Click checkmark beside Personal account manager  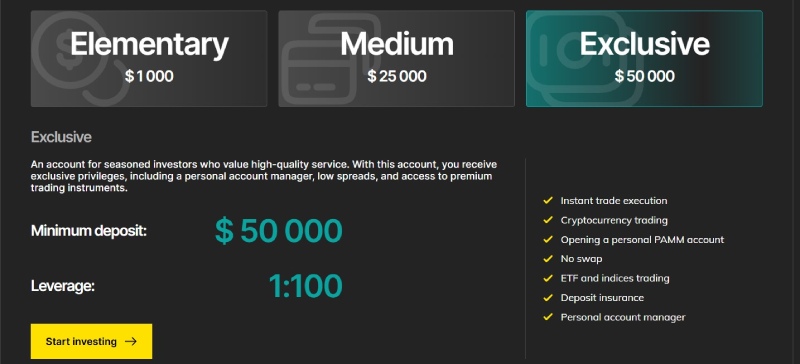(548, 317)
